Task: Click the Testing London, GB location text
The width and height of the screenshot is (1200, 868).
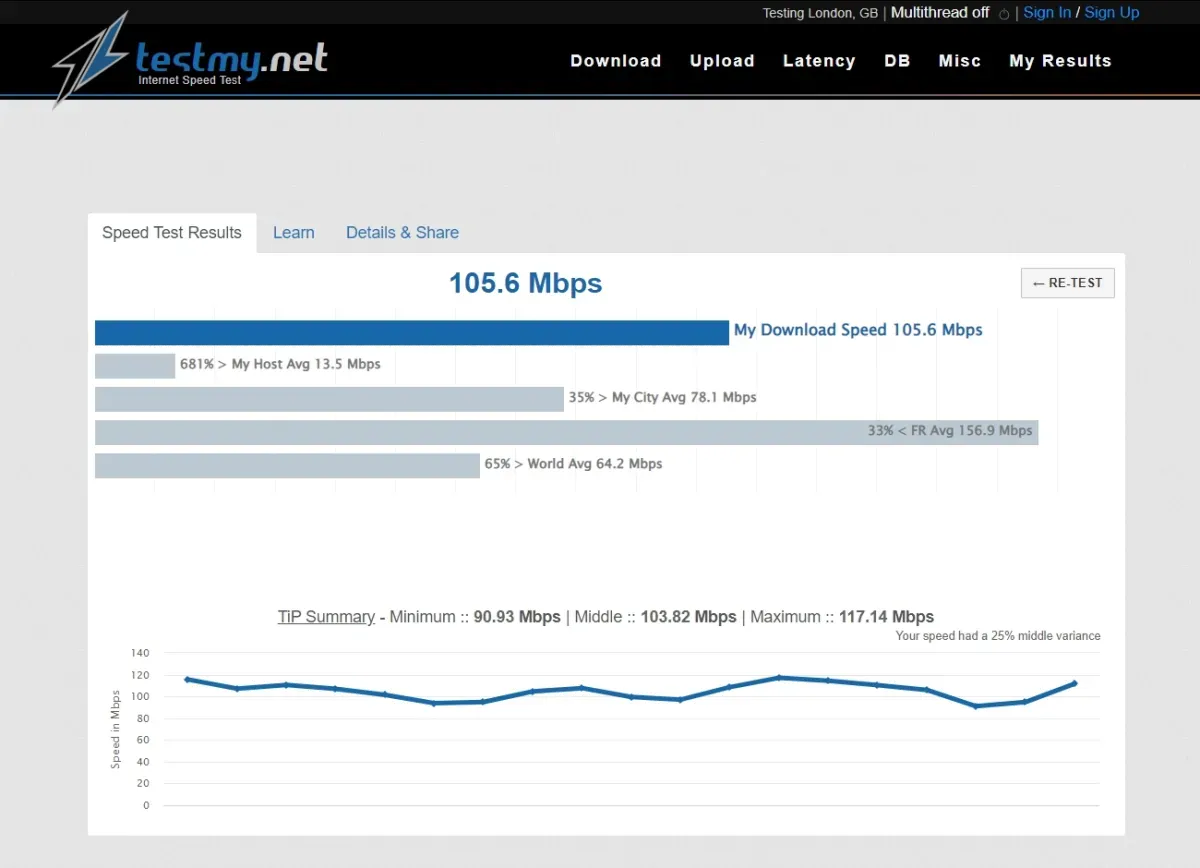Action: click(x=820, y=13)
